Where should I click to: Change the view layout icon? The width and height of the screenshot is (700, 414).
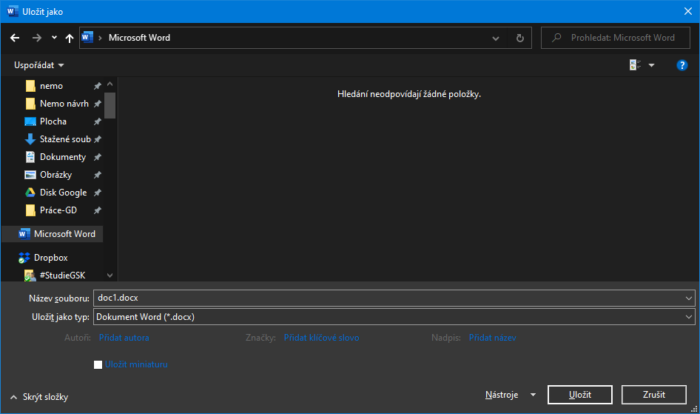[x=635, y=65]
